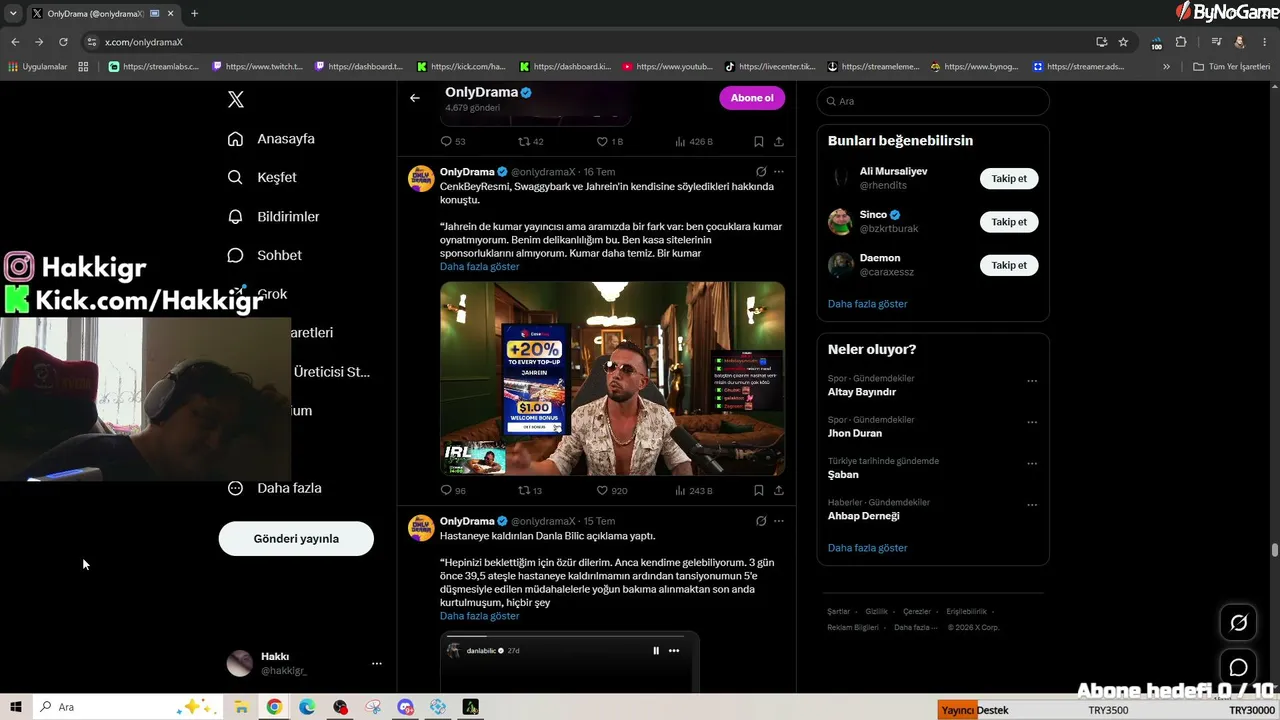Show more suggested accounts to follow
The image size is (1280, 720).
867,304
